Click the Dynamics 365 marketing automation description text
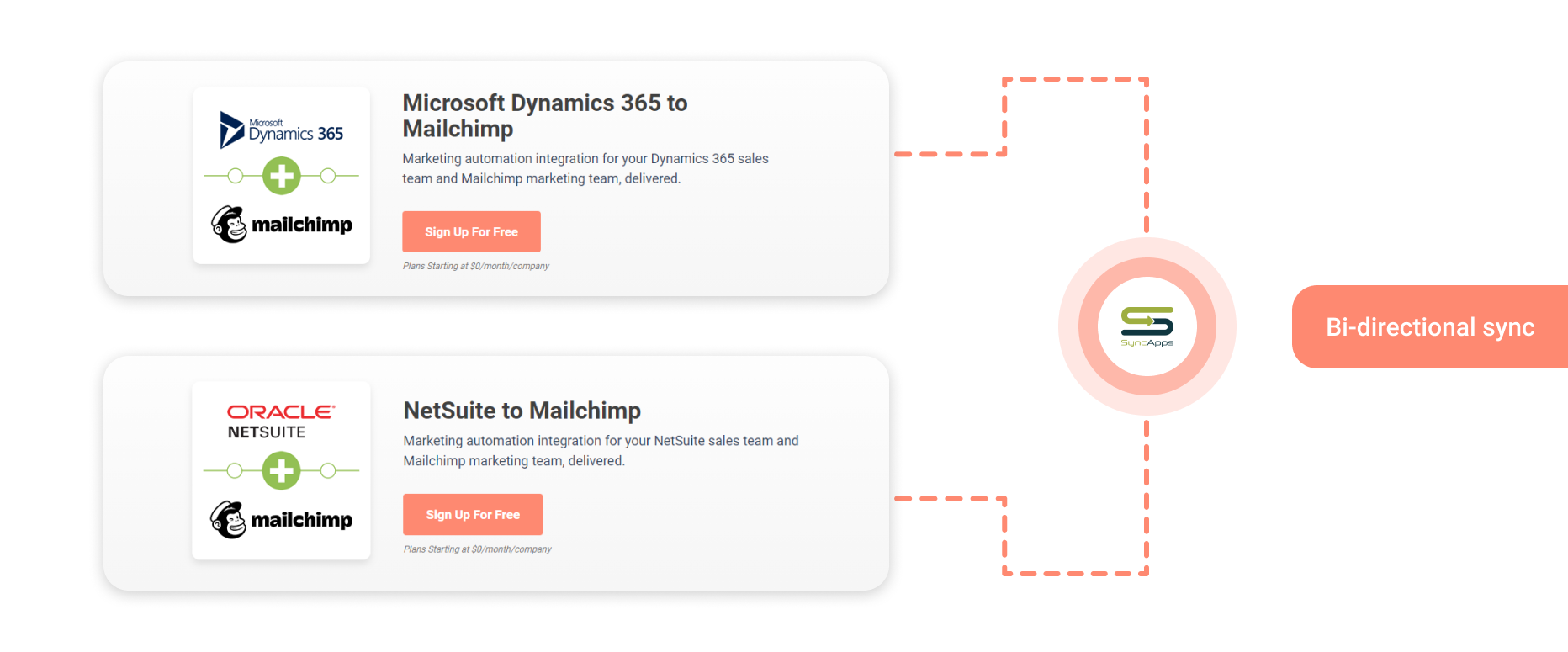 click(585, 168)
